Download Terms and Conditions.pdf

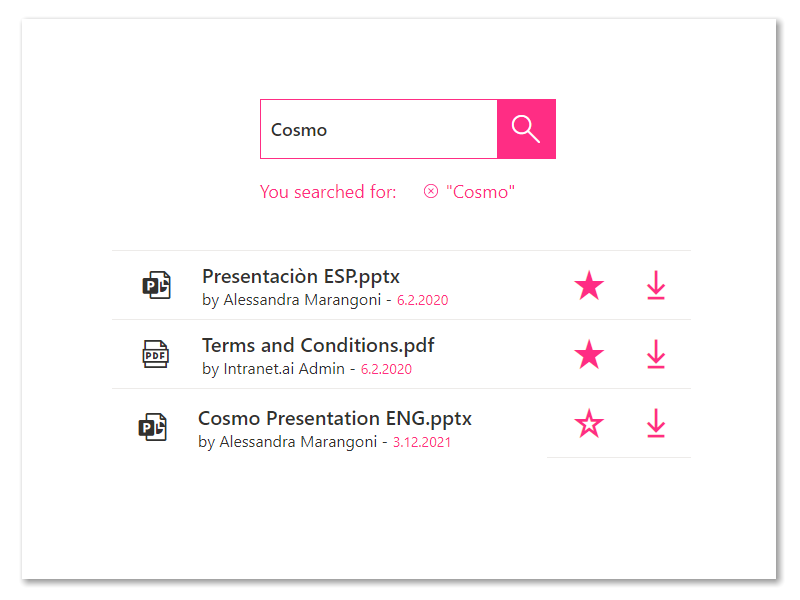coord(656,354)
